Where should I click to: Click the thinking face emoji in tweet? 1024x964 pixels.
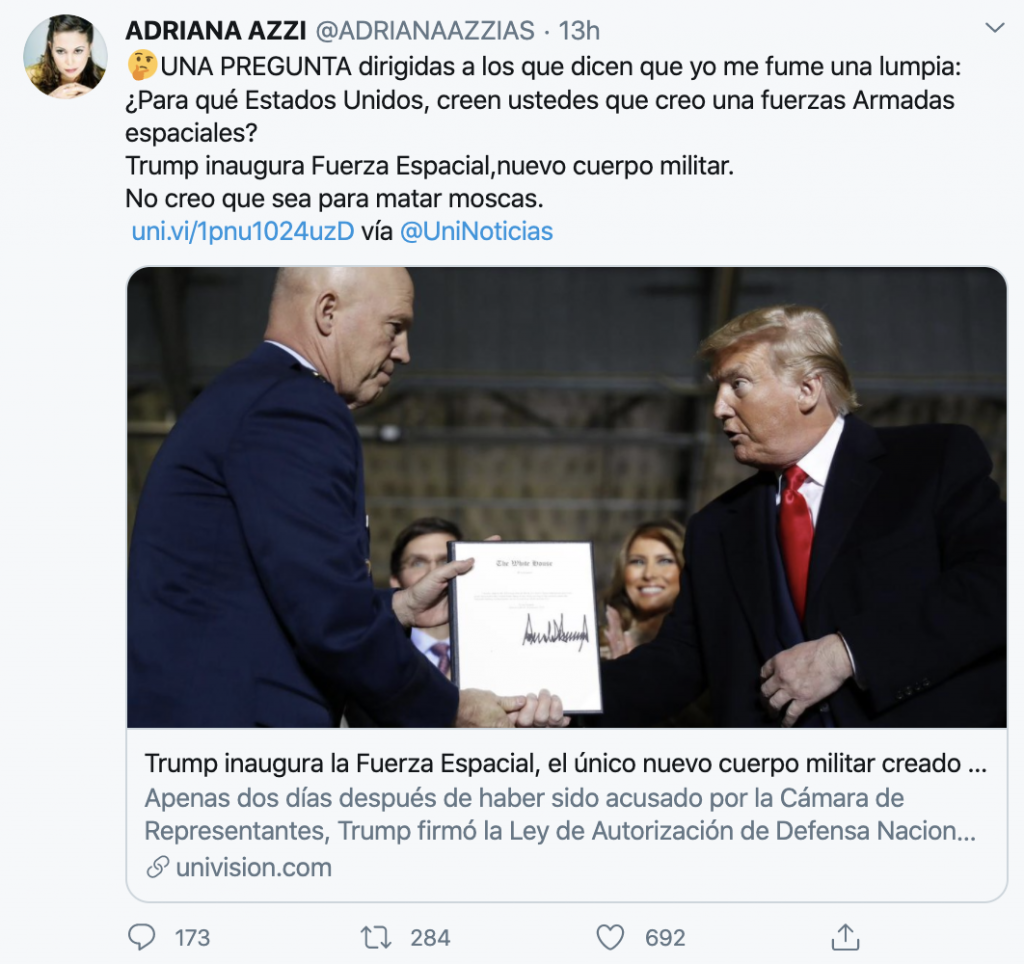tap(142, 65)
